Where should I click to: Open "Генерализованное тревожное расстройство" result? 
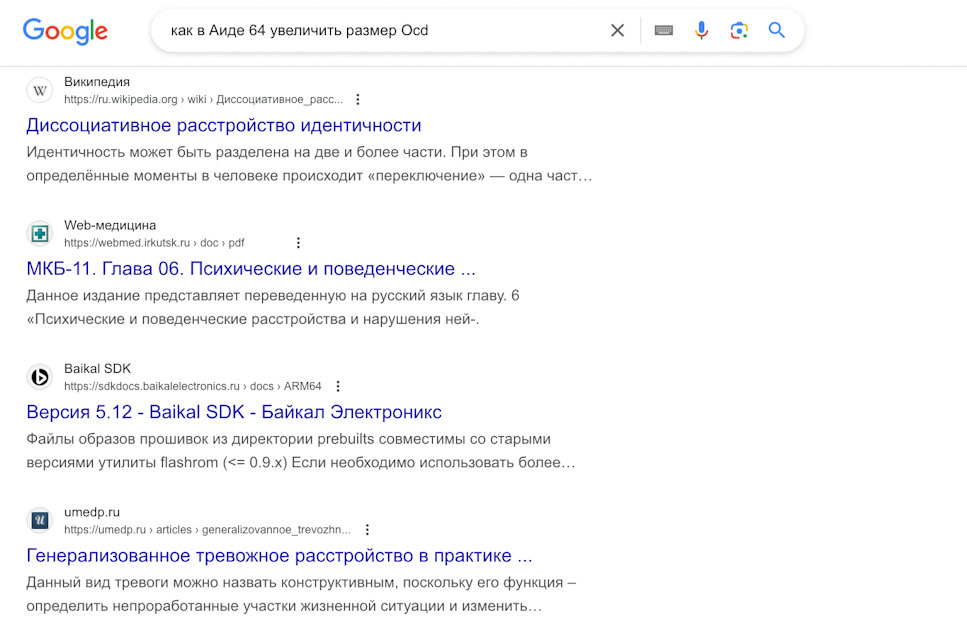click(x=279, y=556)
